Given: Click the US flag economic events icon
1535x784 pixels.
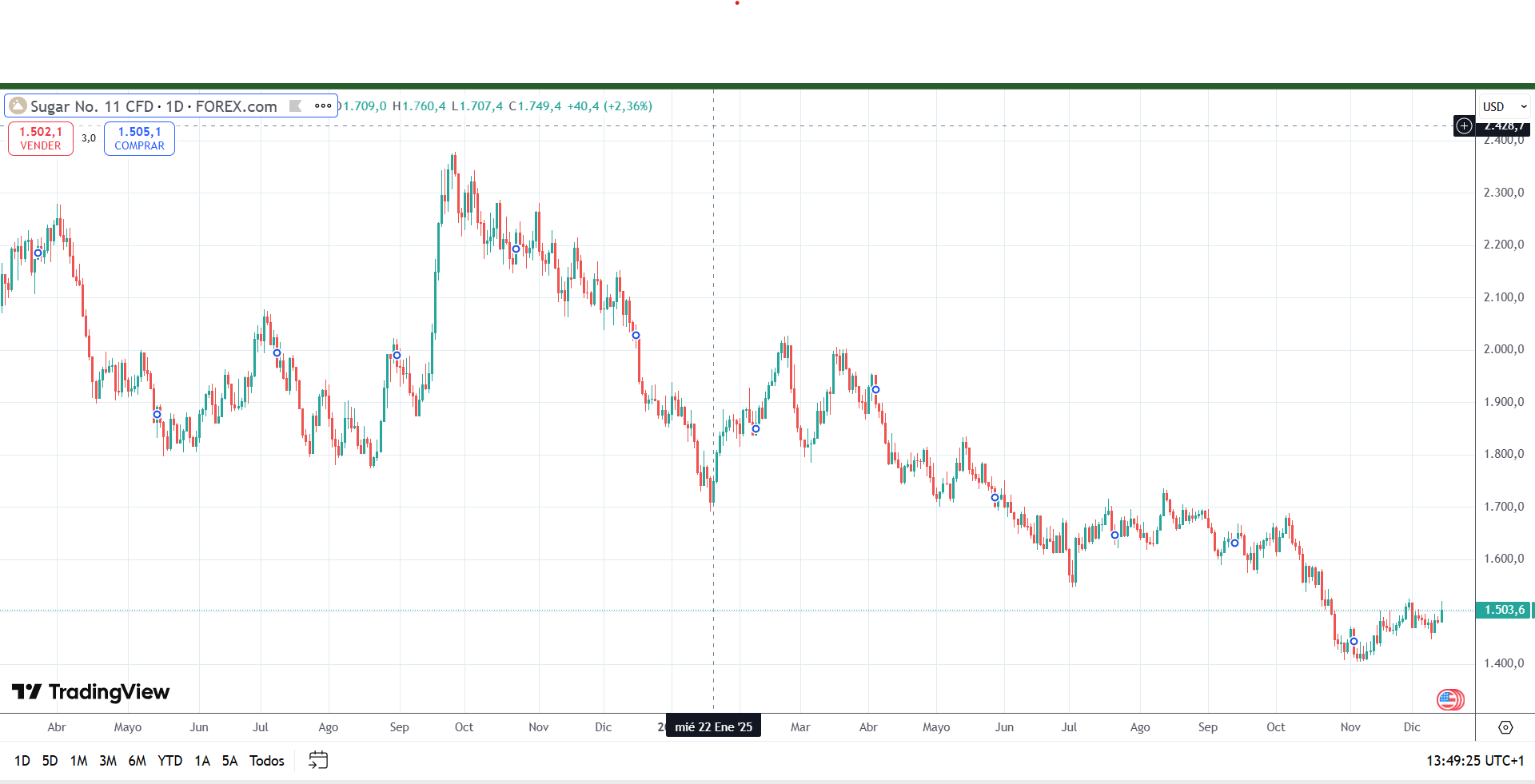Looking at the screenshot, I should [1449, 700].
